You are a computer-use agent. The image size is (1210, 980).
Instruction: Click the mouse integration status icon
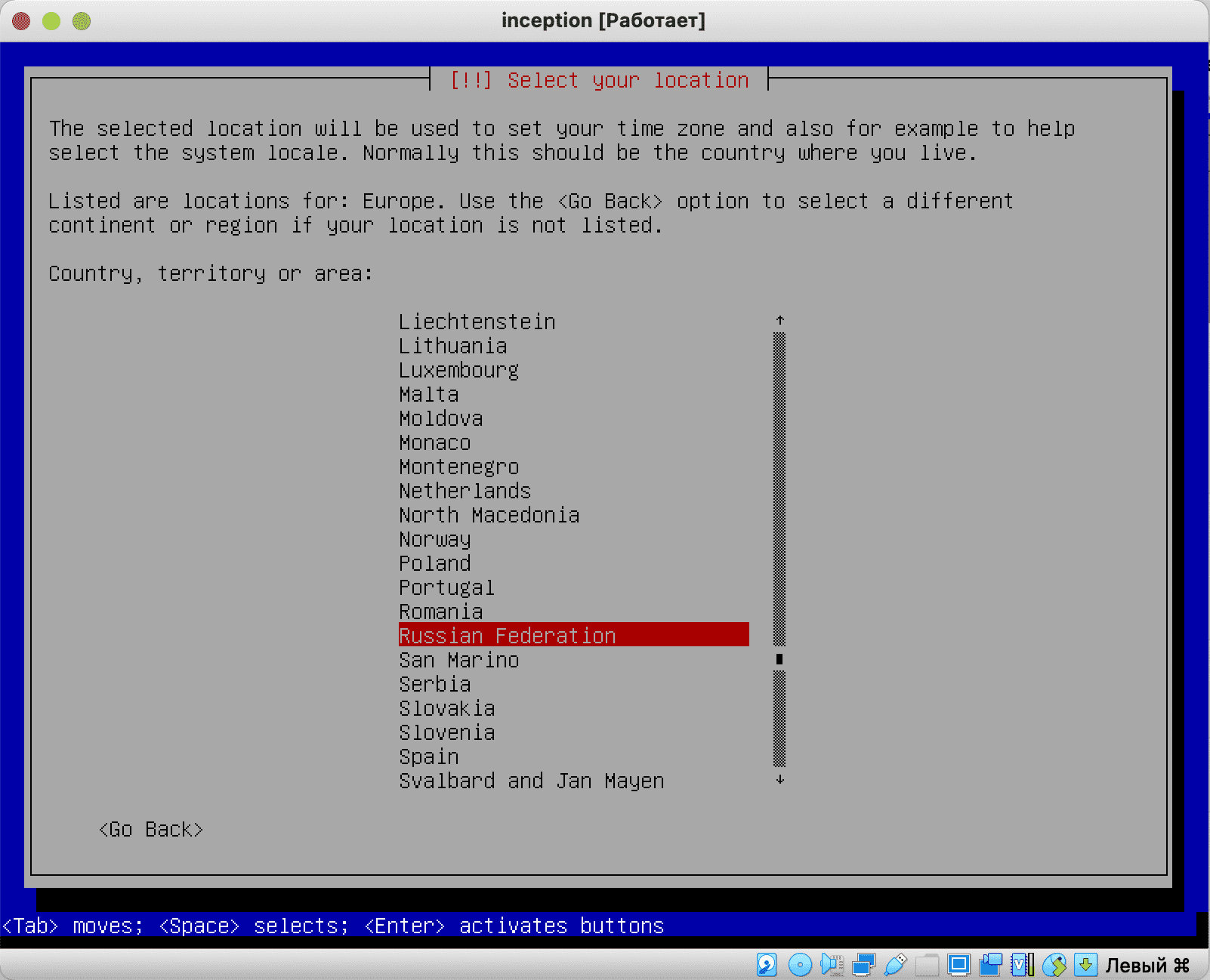pyautogui.click(x=1054, y=964)
